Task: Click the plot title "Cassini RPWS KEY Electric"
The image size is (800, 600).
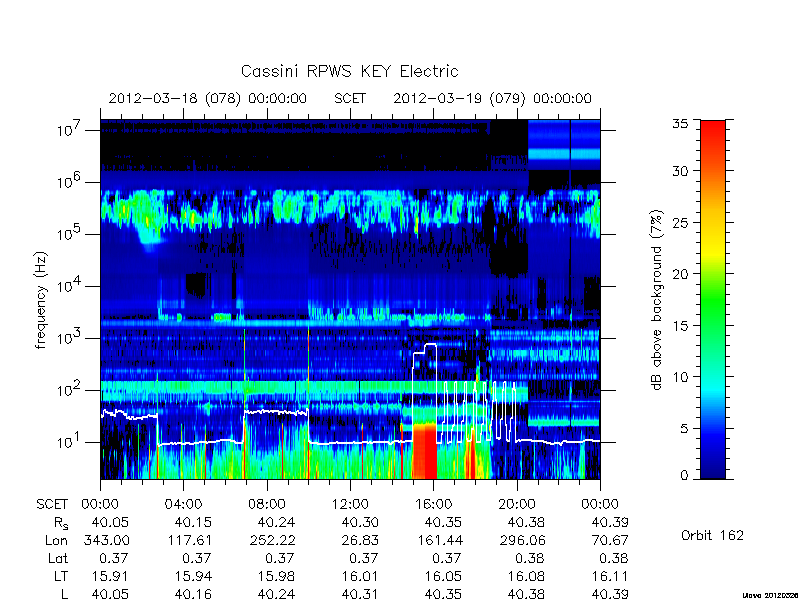Action: point(349,71)
